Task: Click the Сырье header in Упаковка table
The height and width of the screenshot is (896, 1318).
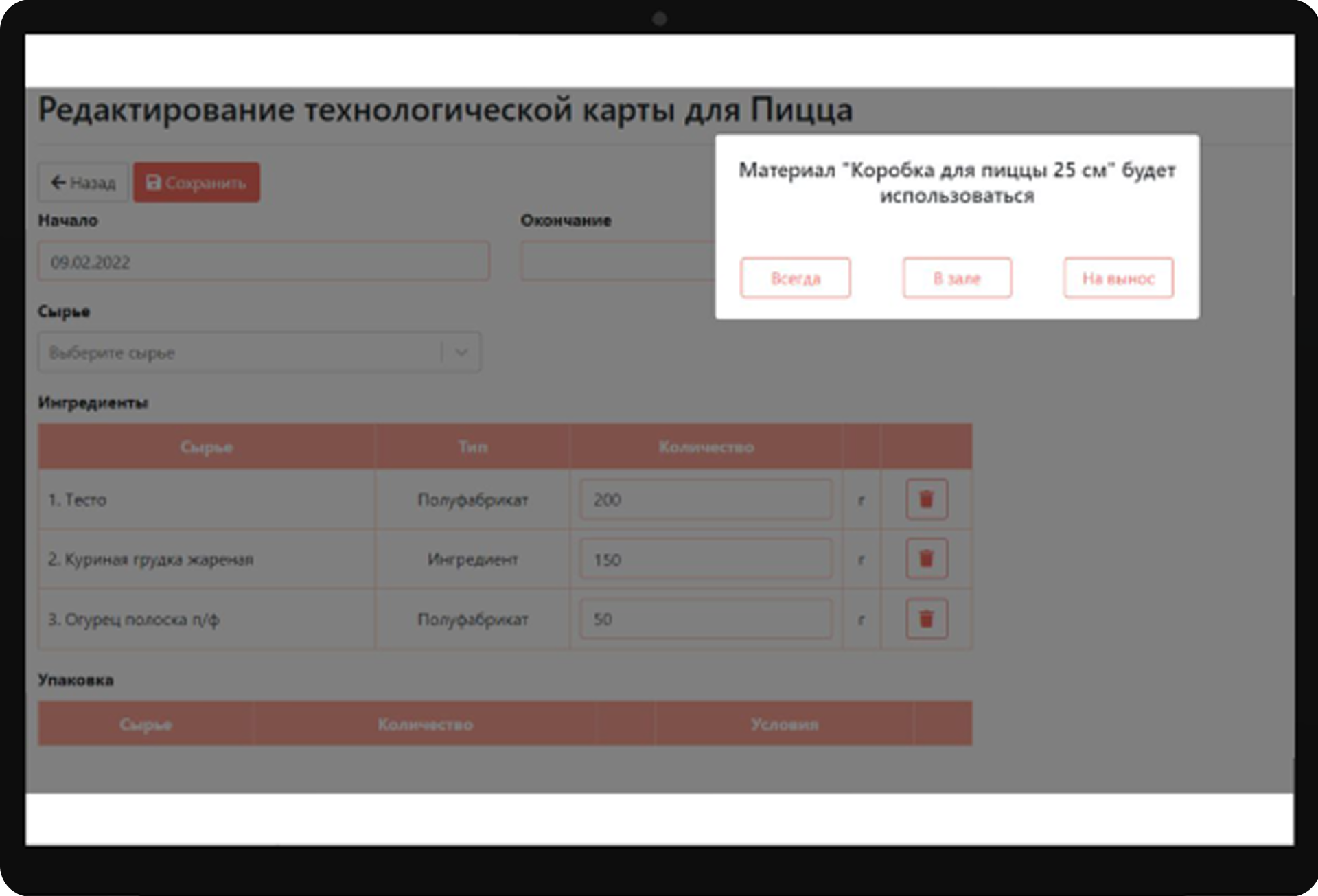Action: pyautogui.click(x=146, y=724)
